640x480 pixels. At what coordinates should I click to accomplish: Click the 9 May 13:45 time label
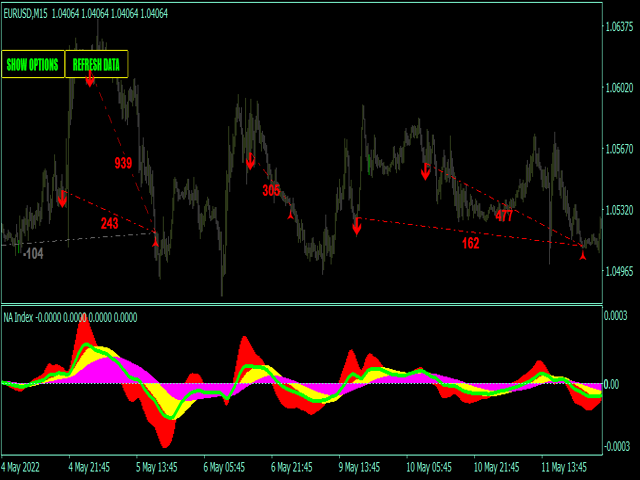(359, 467)
